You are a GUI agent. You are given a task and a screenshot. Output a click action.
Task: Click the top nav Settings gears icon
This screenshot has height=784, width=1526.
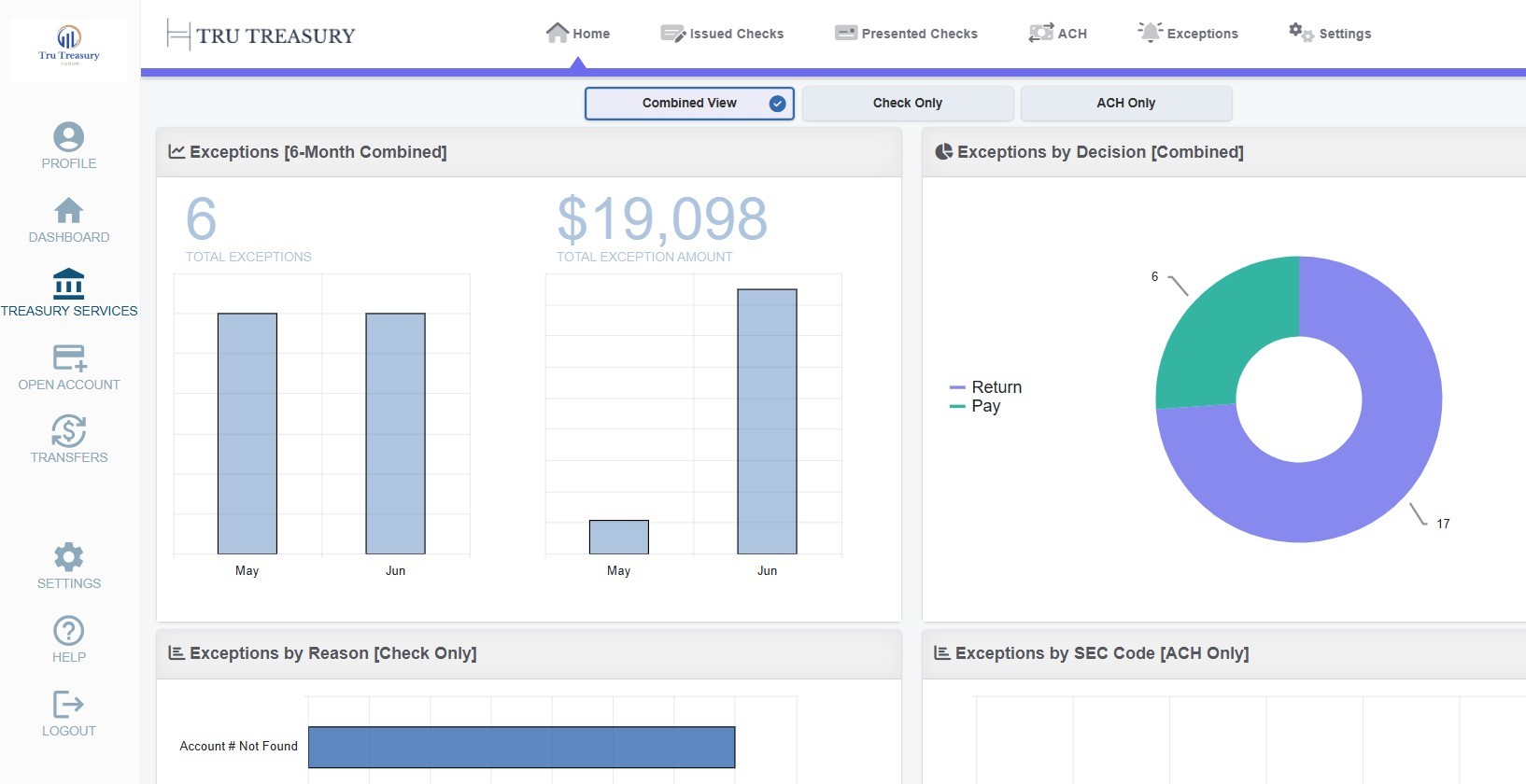click(x=1302, y=33)
